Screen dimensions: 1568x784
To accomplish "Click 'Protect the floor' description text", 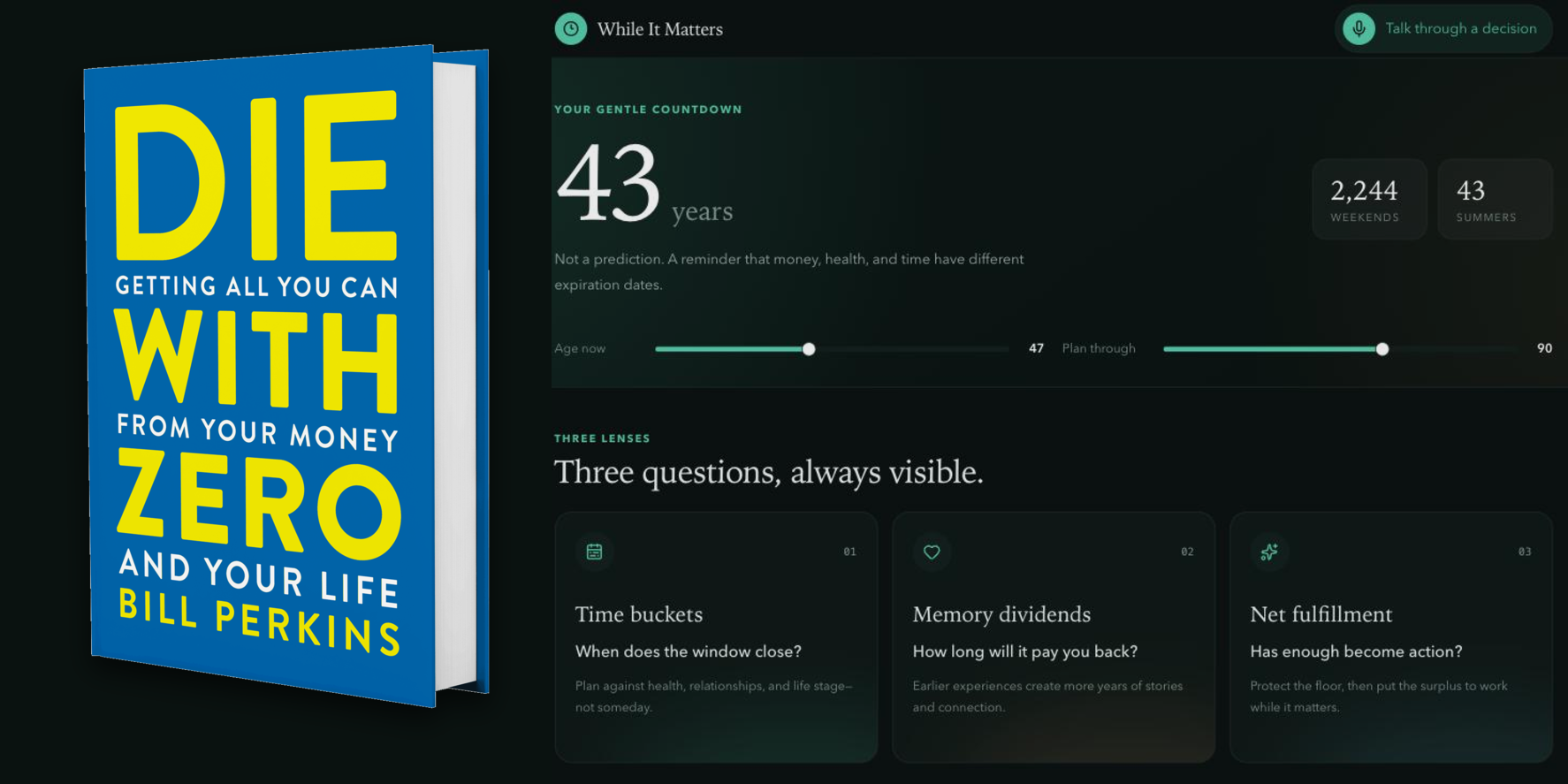I will [1379, 696].
